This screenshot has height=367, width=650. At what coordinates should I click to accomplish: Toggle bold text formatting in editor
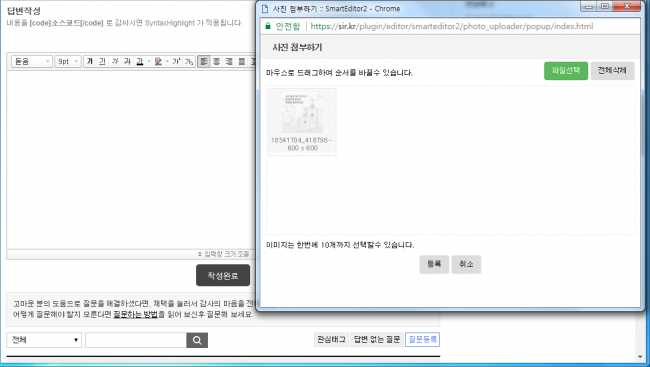tap(90, 61)
